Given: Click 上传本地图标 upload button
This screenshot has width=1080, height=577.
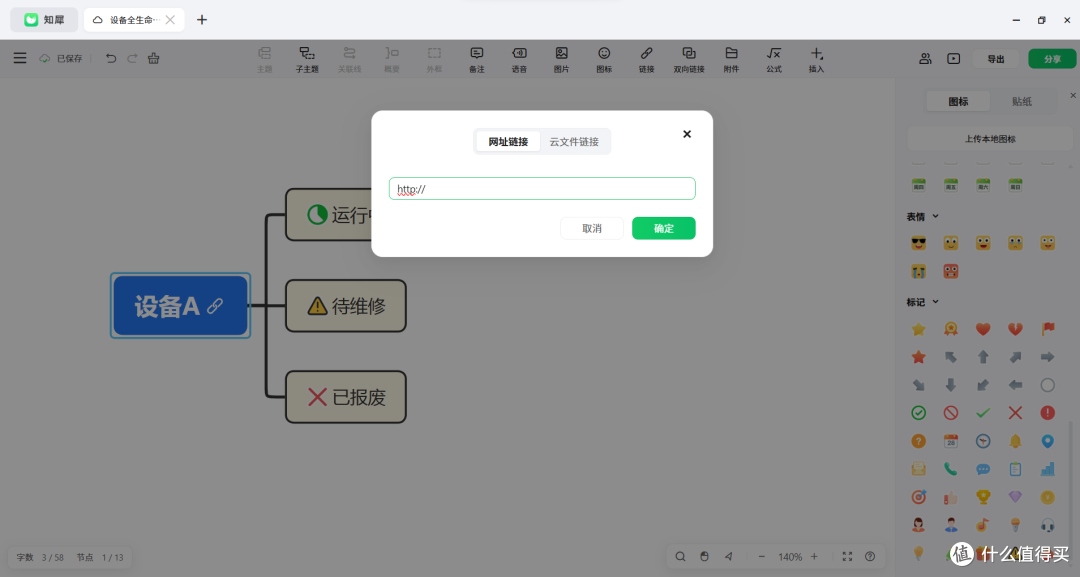Looking at the screenshot, I should (x=990, y=139).
